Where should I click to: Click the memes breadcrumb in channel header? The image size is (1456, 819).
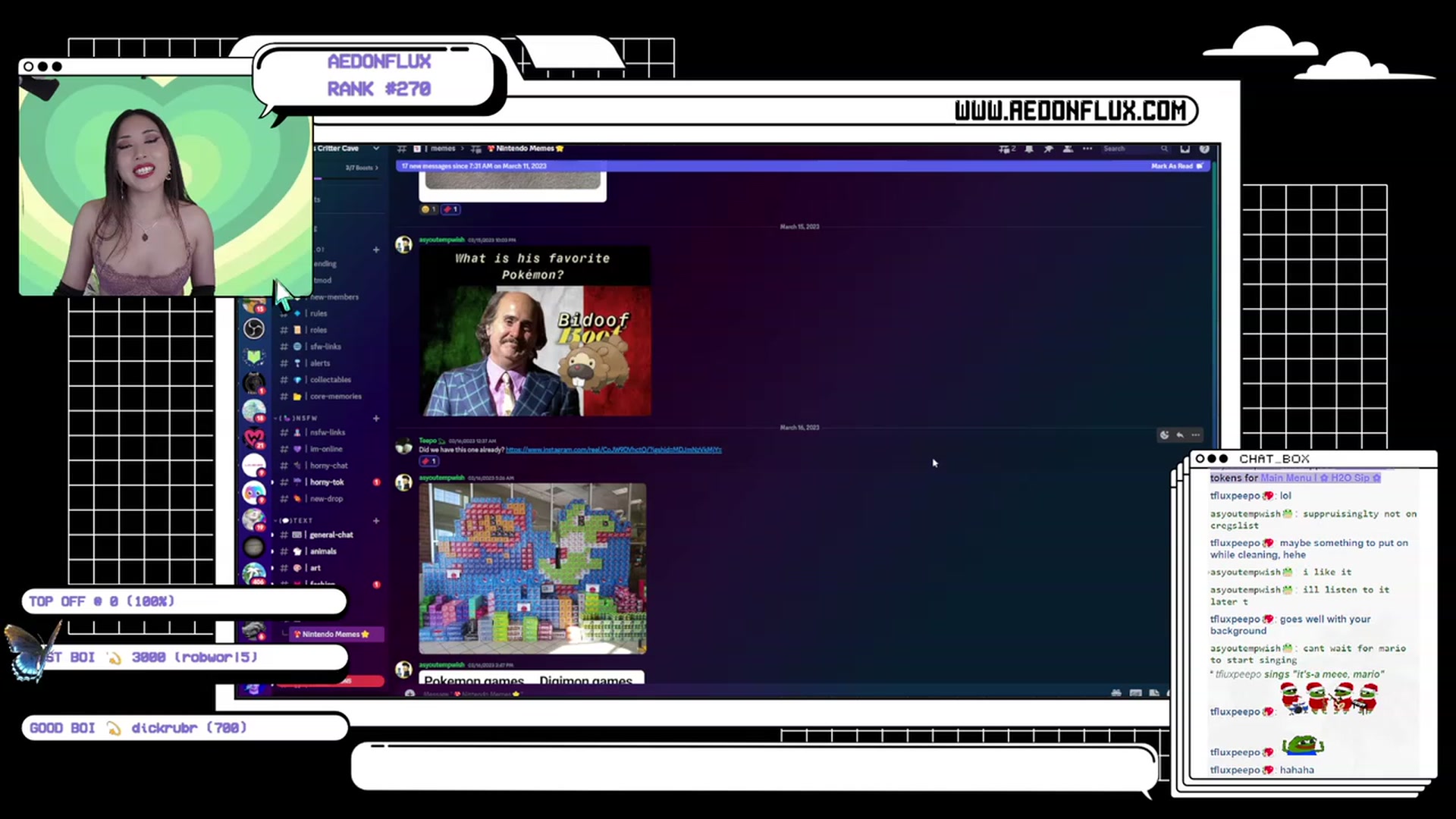(443, 149)
